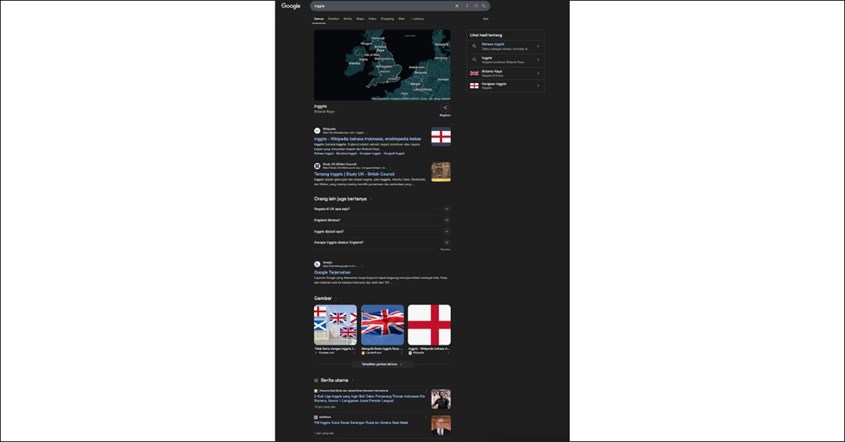Expand question Kenapa Inggris disebut England?
The width and height of the screenshot is (845, 442).
click(x=382, y=243)
